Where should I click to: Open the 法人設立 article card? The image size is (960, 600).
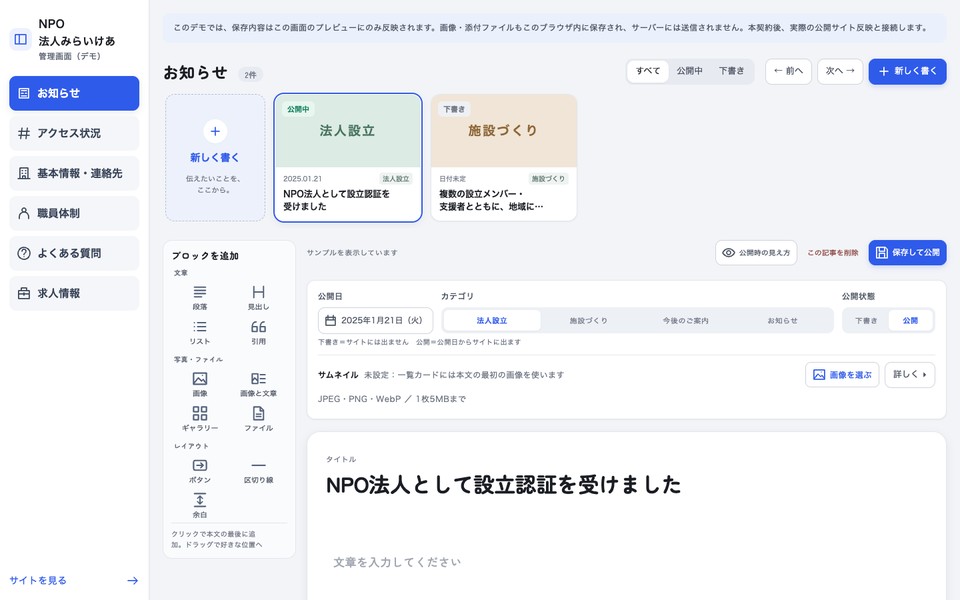pos(348,157)
